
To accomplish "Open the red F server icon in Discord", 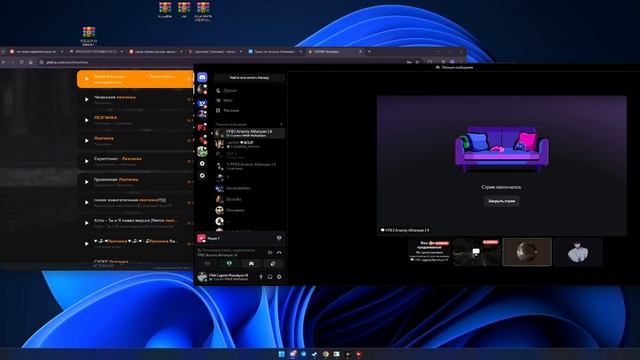I will point(202,128).
